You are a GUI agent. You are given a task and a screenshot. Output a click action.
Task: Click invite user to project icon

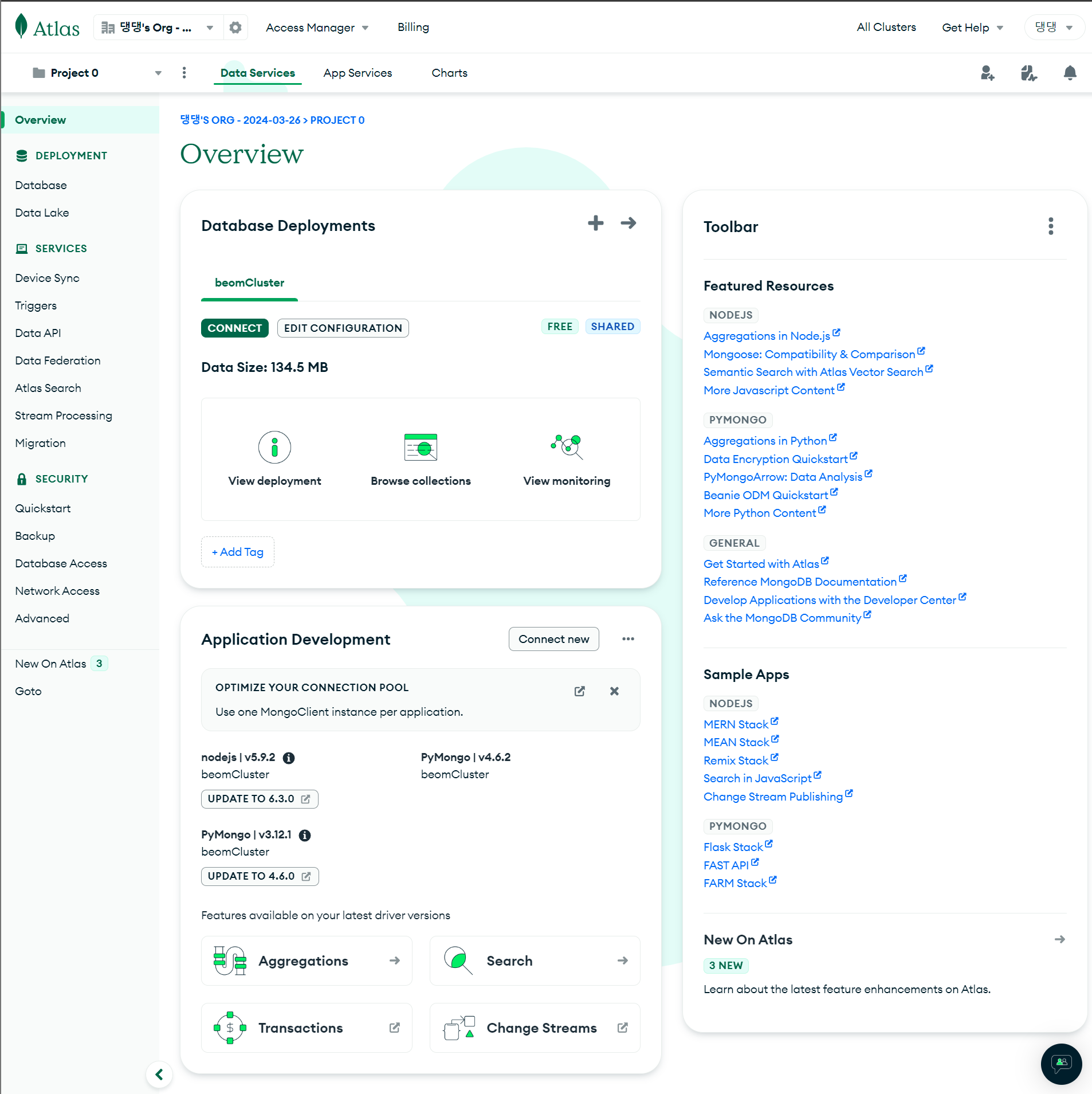click(987, 73)
